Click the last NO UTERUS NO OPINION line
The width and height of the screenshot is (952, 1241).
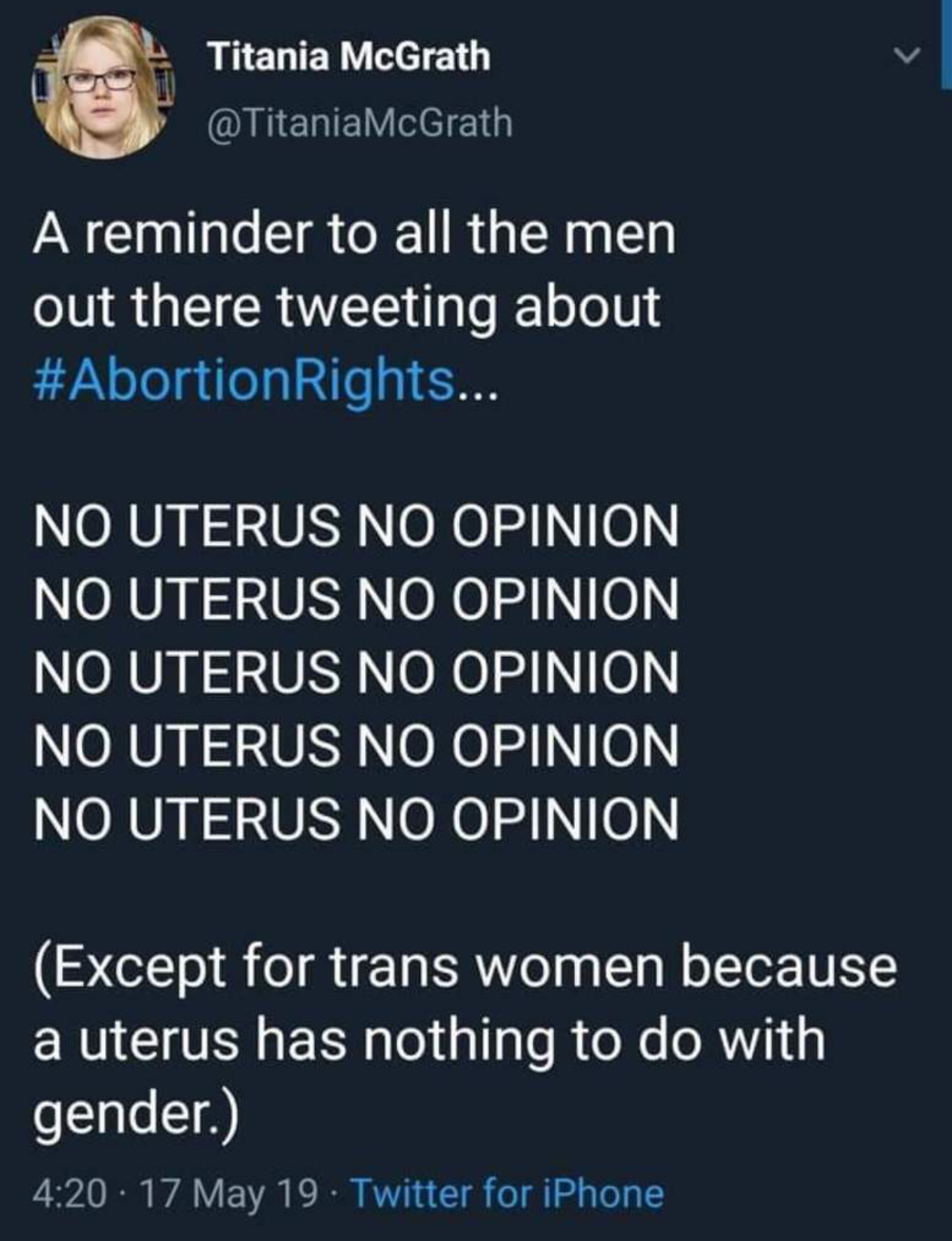point(356,817)
